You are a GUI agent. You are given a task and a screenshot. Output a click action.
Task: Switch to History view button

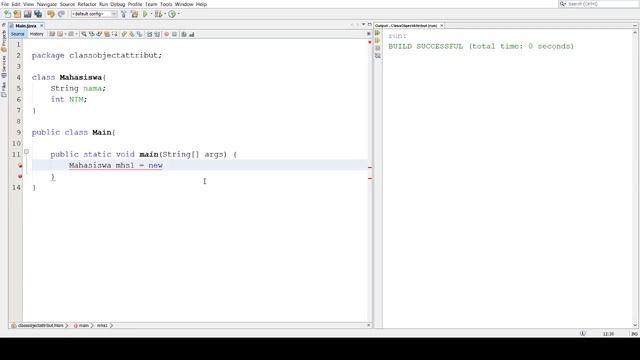pyautogui.click(x=36, y=34)
